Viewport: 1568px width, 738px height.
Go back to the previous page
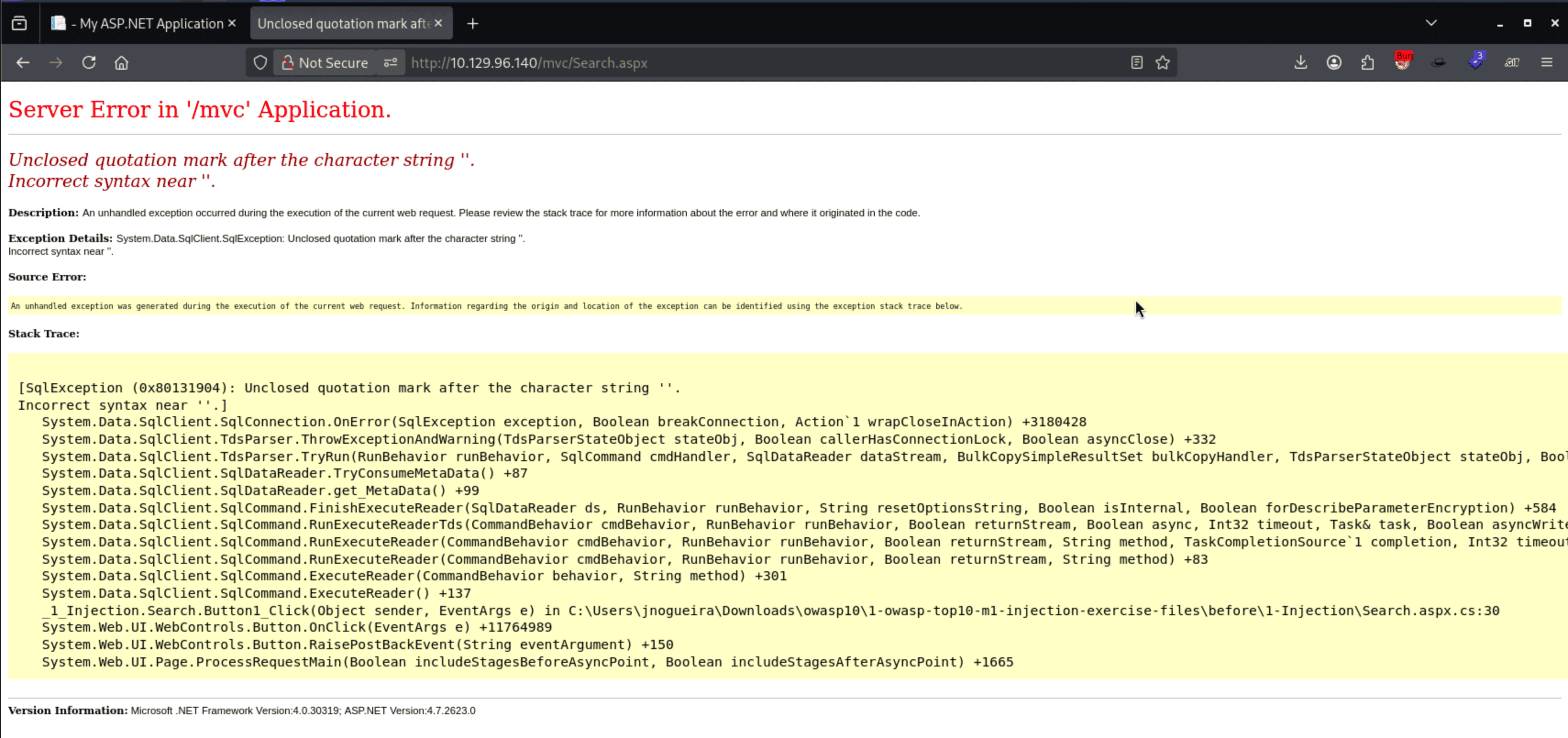point(22,63)
